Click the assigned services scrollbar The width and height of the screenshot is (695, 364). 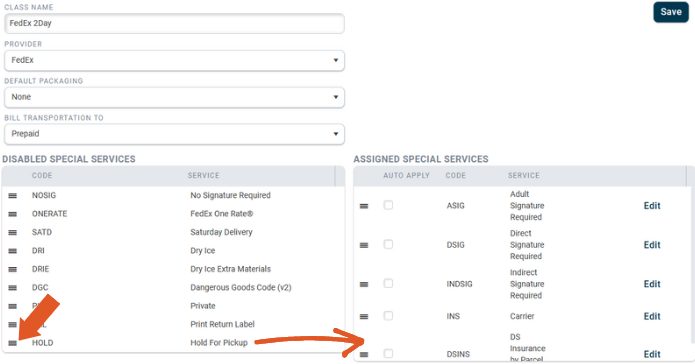(693, 266)
